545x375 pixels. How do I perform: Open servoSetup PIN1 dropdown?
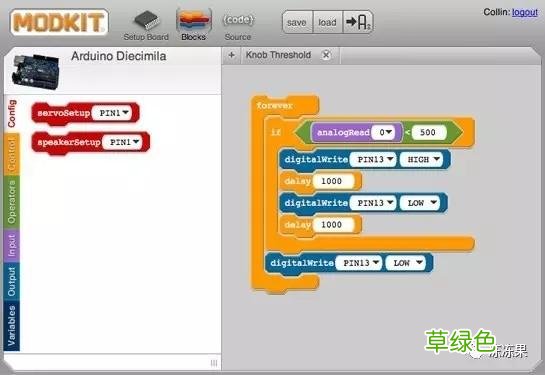(x=113, y=113)
